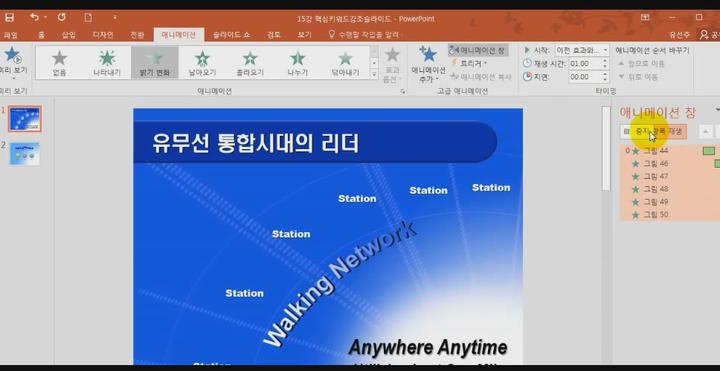Open the 트리거 (Trigger) dropdown
This screenshot has width=720, height=371.
(x=469, y=63)
